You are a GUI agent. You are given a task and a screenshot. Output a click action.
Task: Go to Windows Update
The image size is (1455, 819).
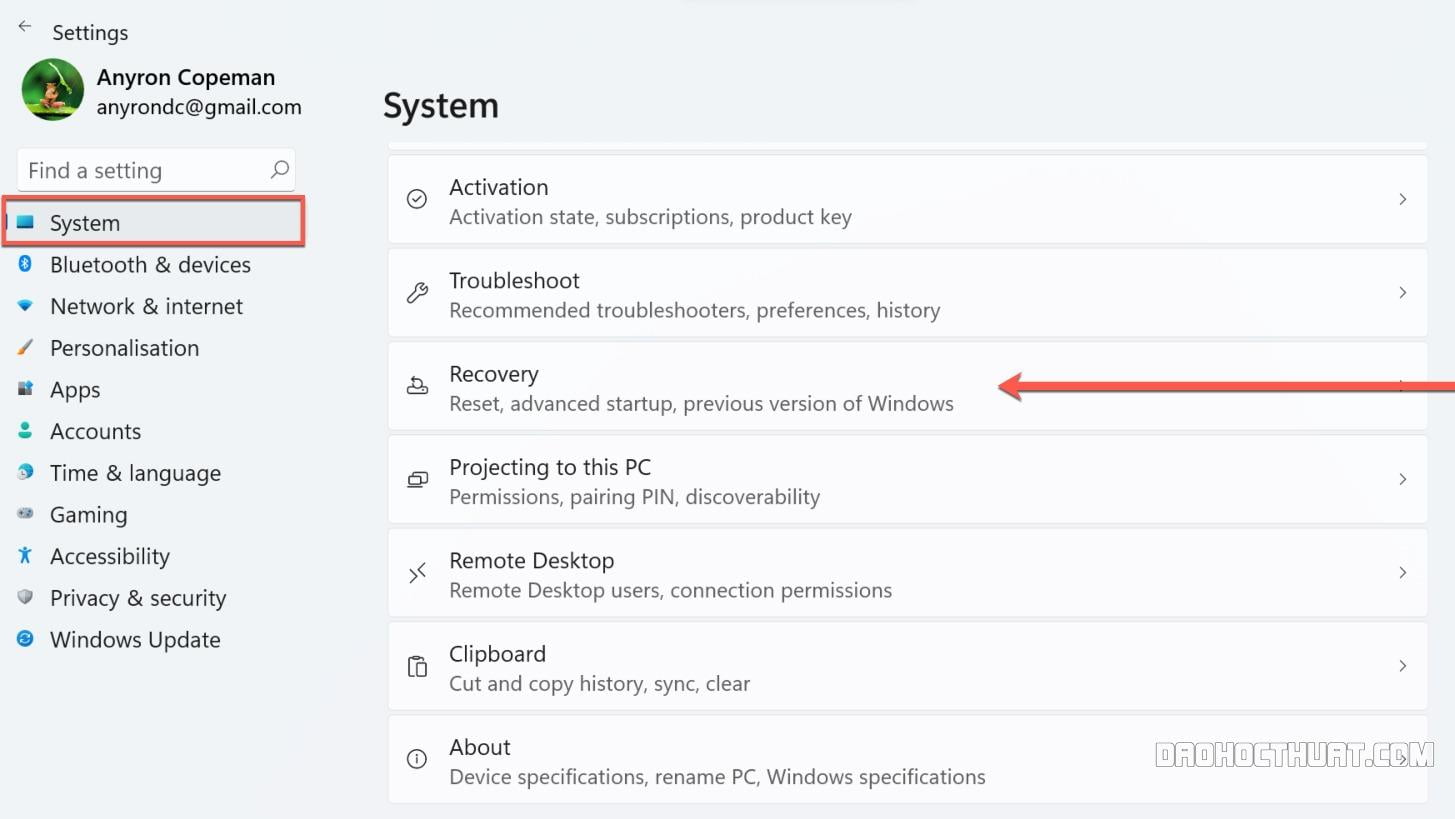point(135,640)
